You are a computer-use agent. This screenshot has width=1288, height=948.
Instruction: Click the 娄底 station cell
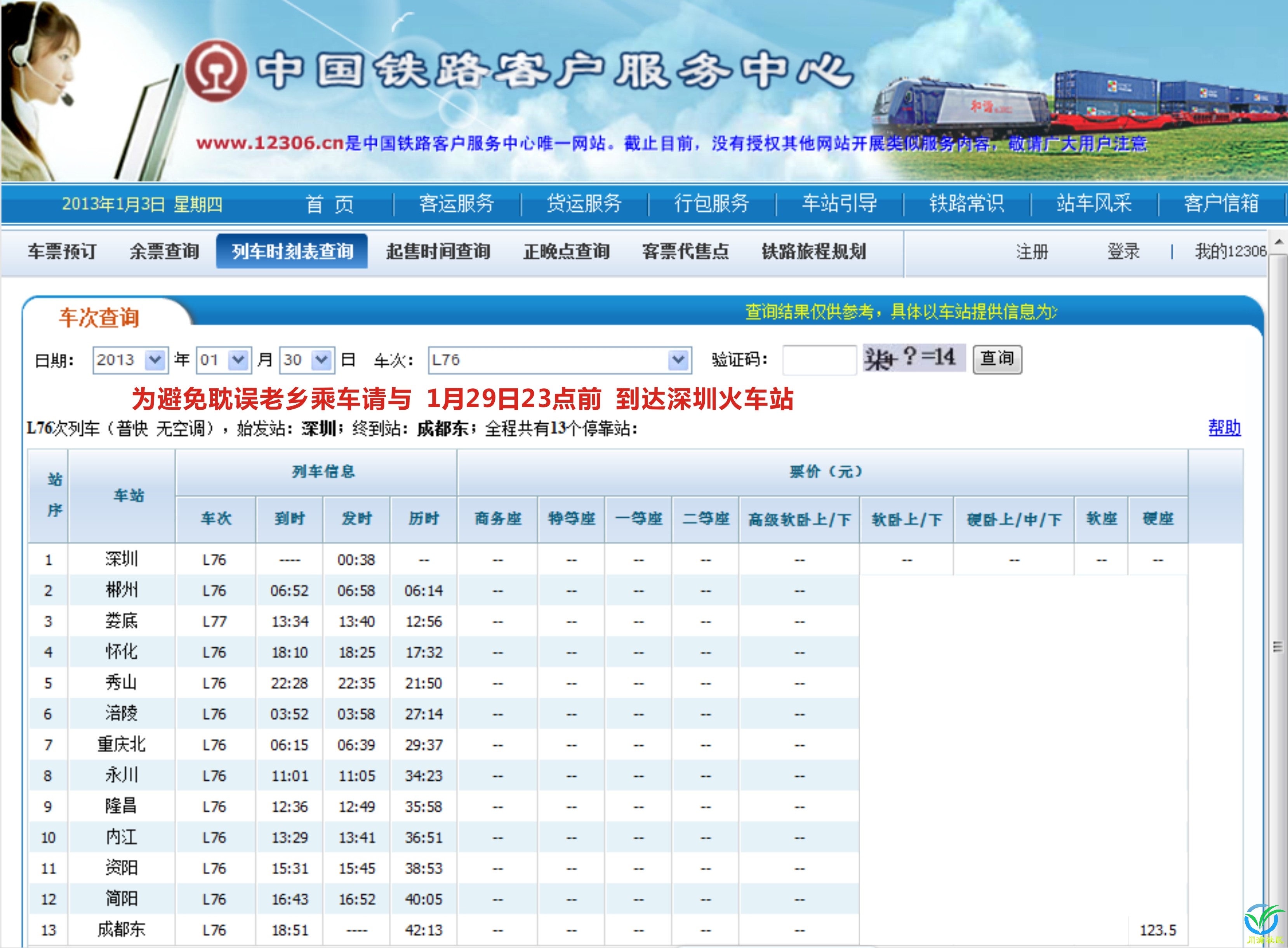122,621
